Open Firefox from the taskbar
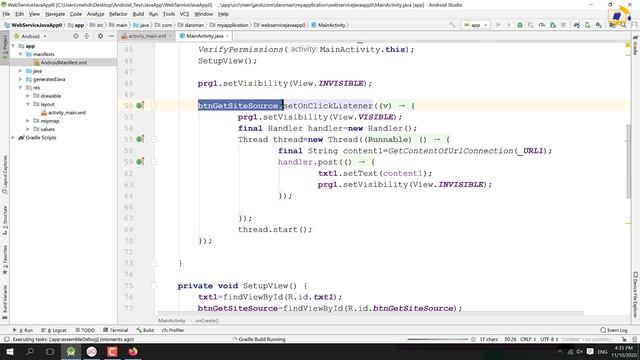 pyautogui.click(x=133, y=351)
